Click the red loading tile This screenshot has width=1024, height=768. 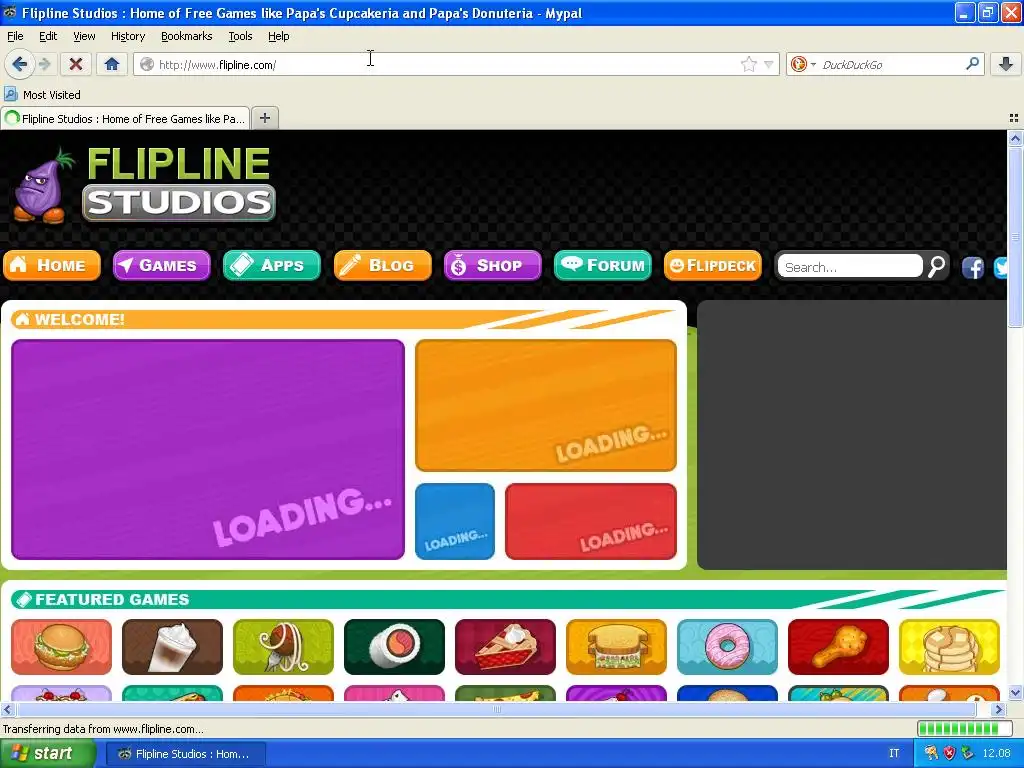click(x=590, y=521)
